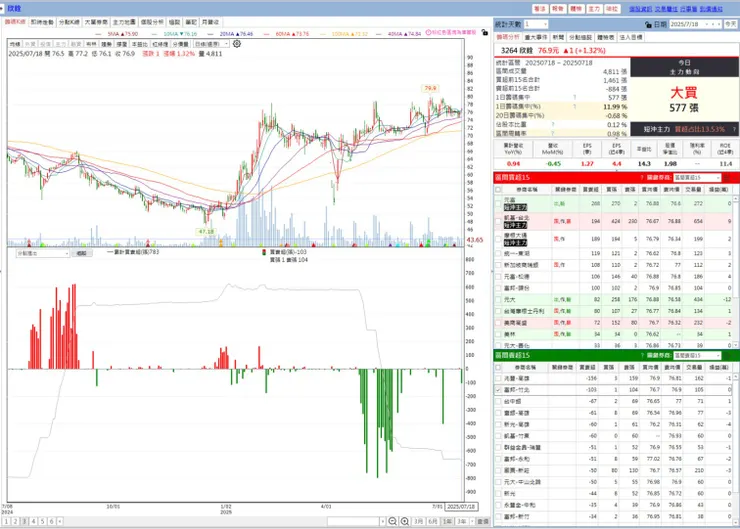
Task: Tick the checkbox for 台灣摩根士丹利
Action: coord(498,311)
